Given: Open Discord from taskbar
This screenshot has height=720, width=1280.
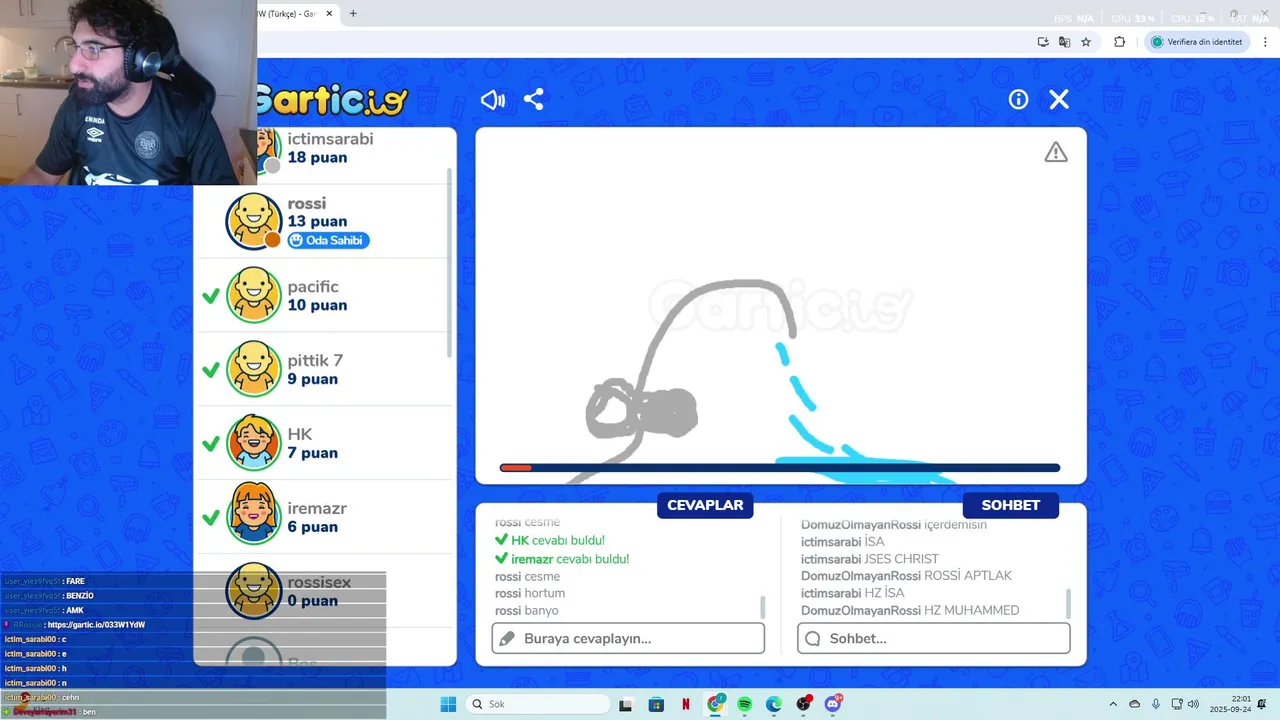Looking at the screenshot, I should click(833, 704).
